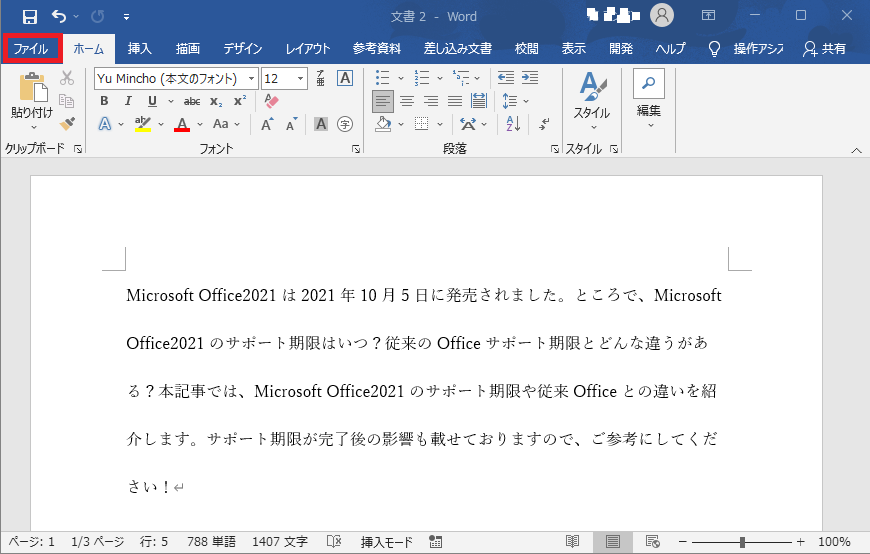Apply strikethrough to text
This screenshot has height=554, width=870.
(191, 101)
